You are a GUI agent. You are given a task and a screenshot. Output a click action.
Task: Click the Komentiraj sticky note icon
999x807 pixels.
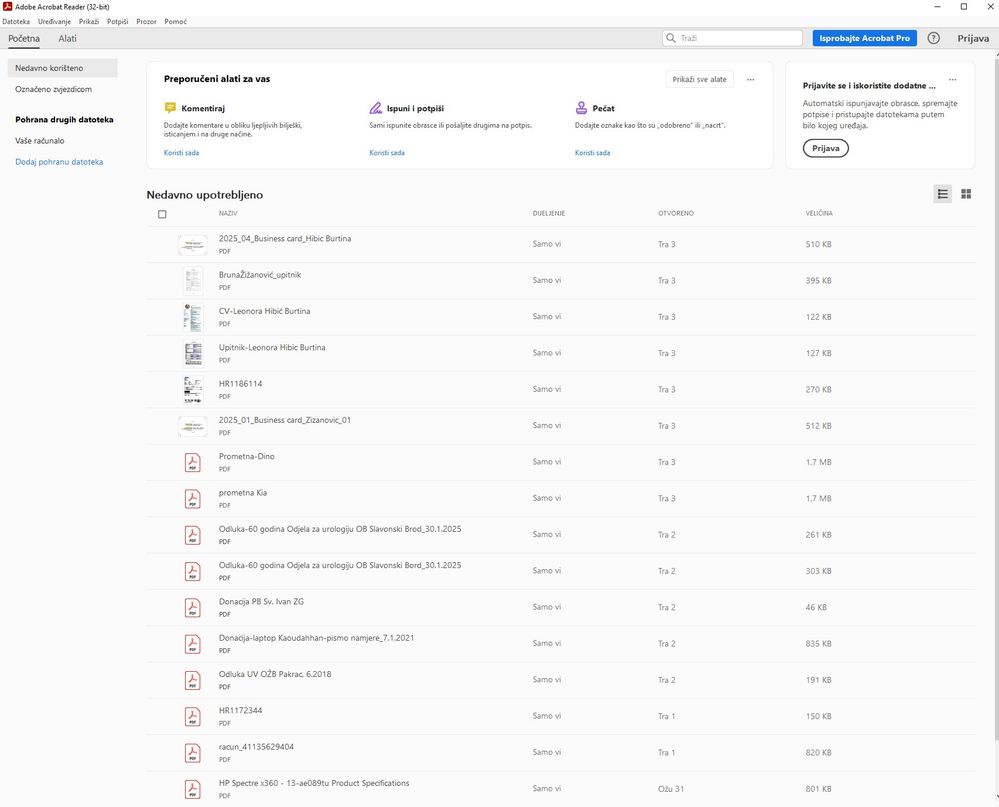(170, 108)
